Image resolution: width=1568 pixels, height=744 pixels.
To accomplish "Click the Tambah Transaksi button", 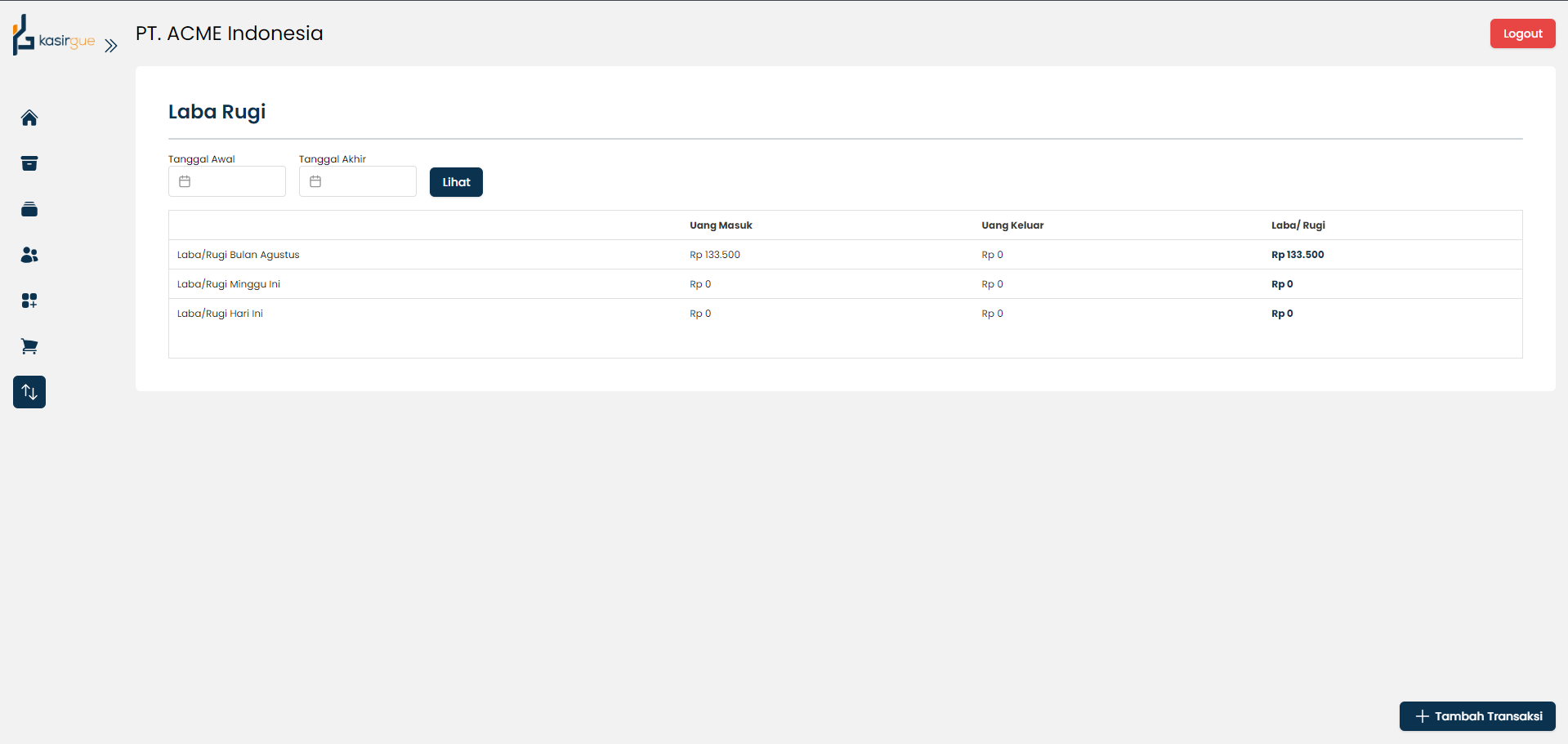I will (x=1477, y=716).
